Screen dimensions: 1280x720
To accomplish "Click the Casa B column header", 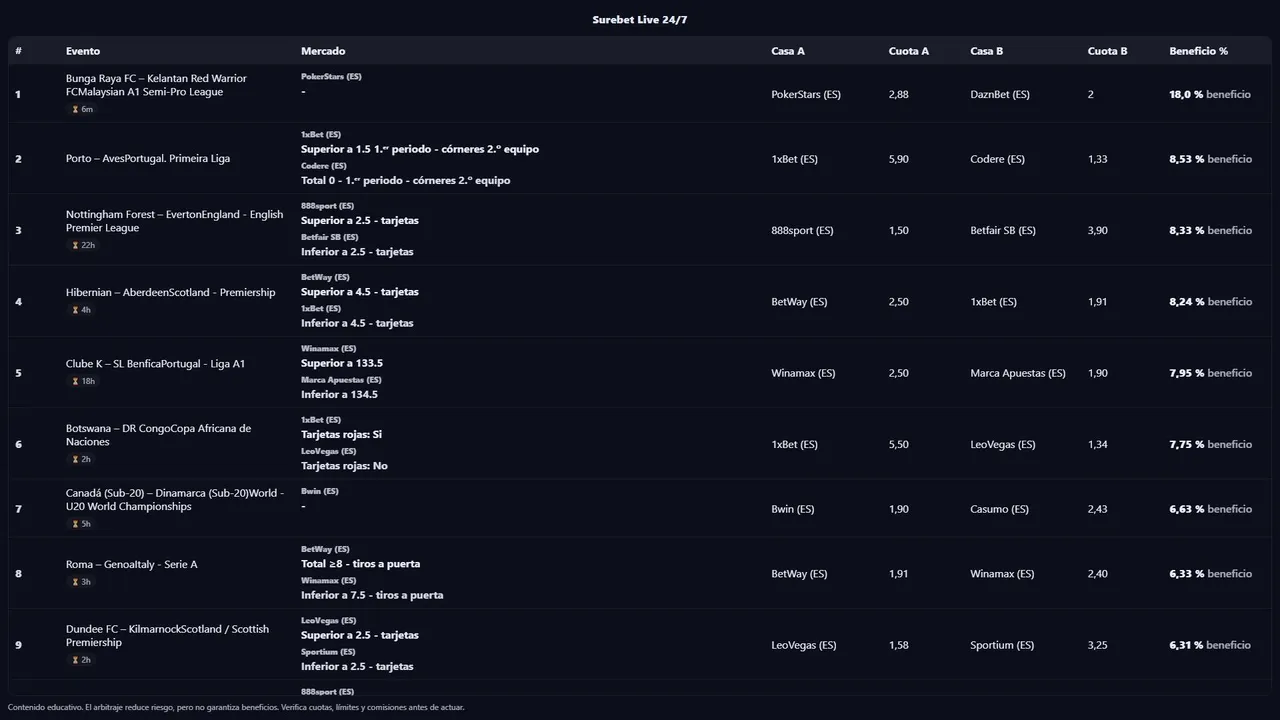I will tap(986, 51).
